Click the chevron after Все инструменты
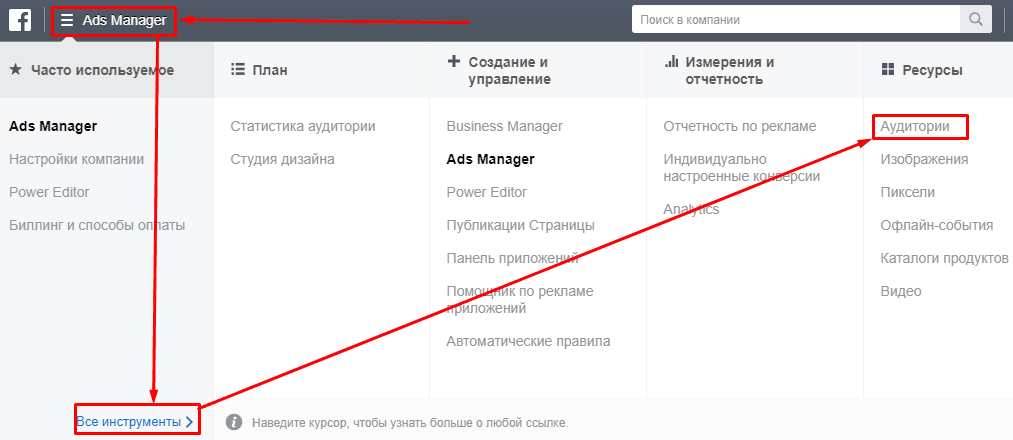 (189, 422)
